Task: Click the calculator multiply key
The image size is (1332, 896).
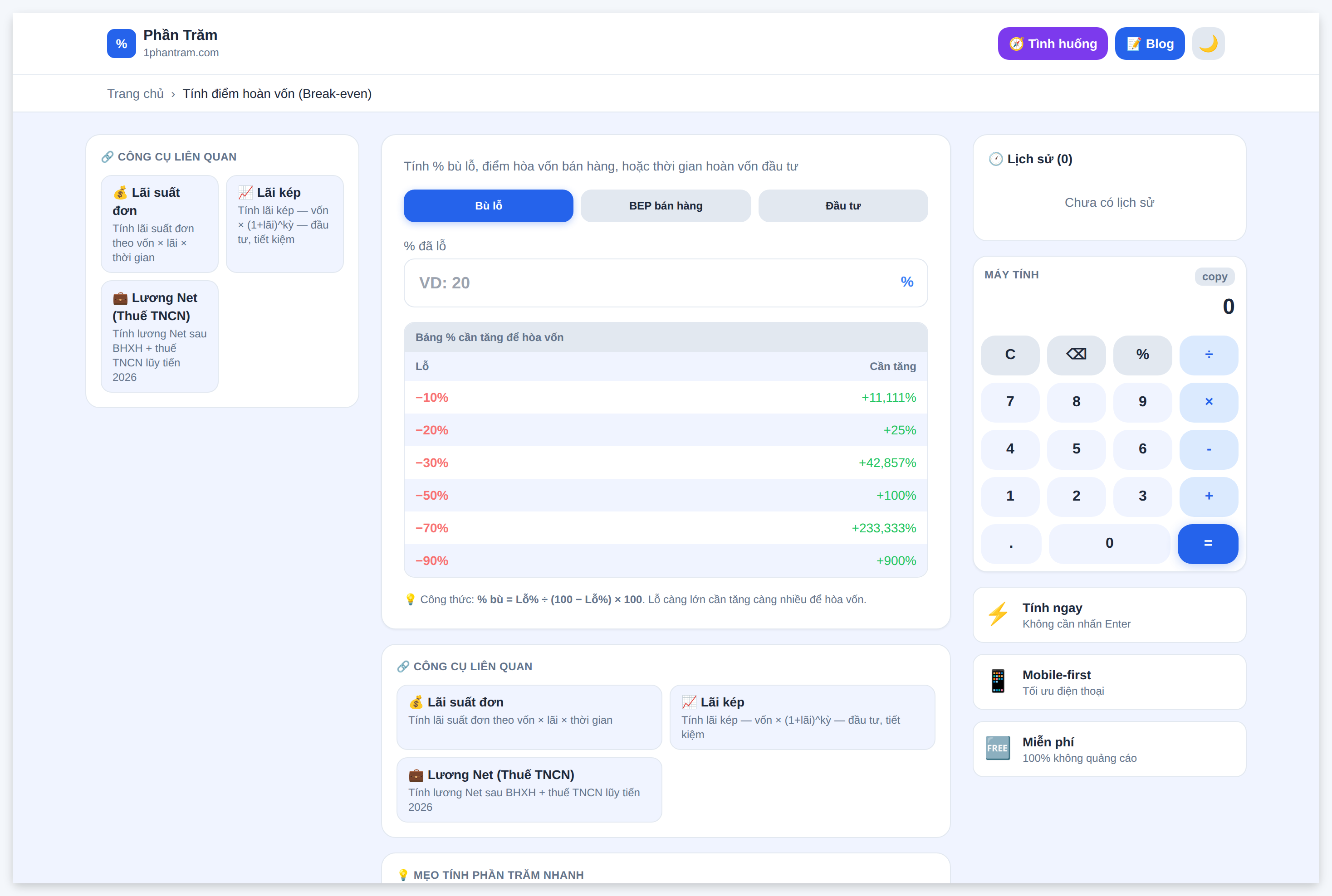Action: coord(1209,402)
